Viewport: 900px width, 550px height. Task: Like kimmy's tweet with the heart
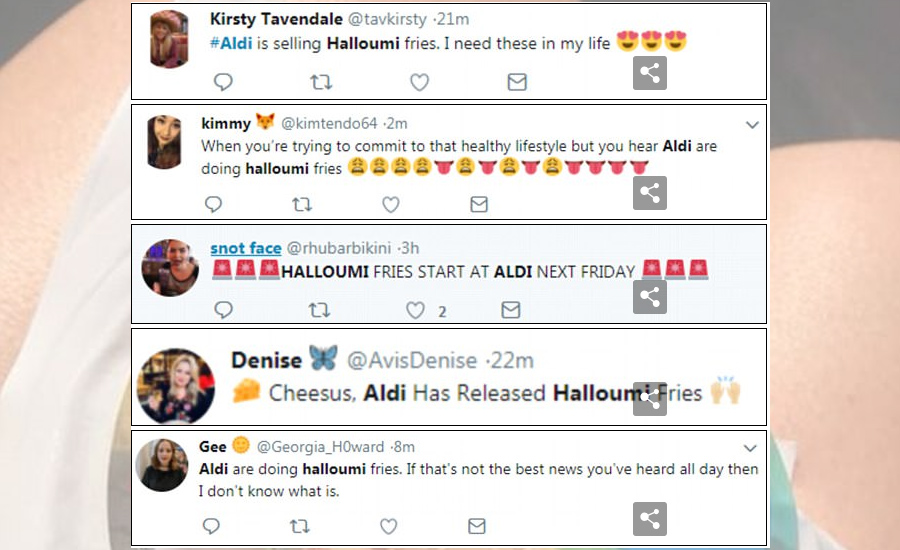pyautogui.click(x=391, y=204)
